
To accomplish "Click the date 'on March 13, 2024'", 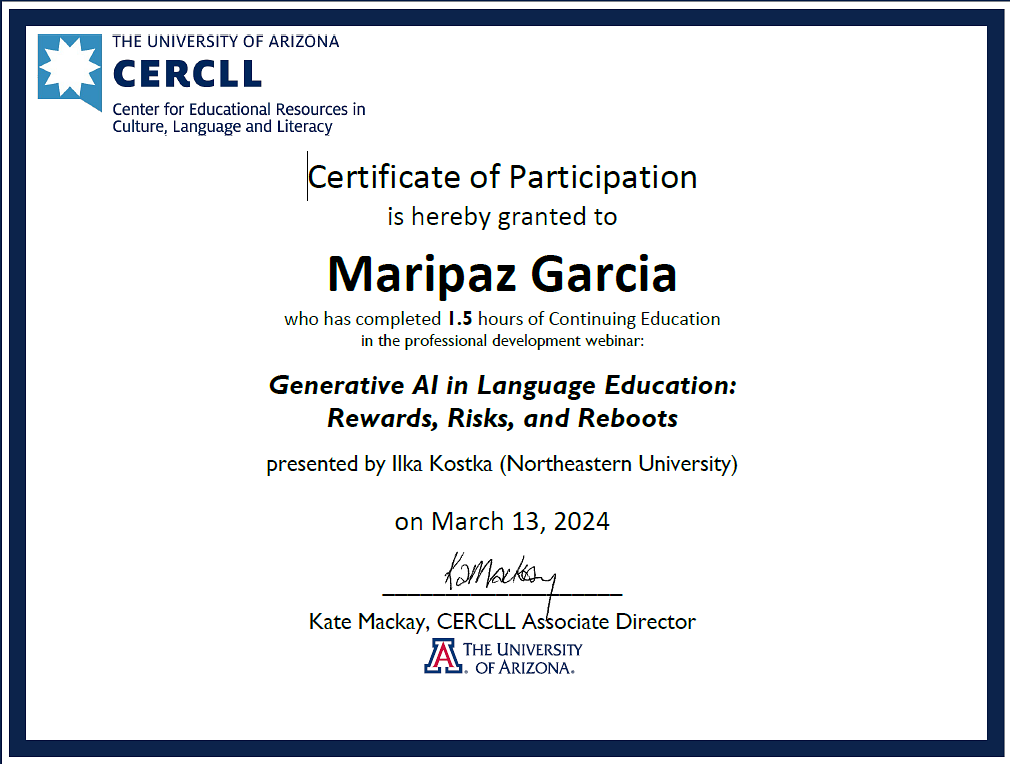I will (502, 521).
